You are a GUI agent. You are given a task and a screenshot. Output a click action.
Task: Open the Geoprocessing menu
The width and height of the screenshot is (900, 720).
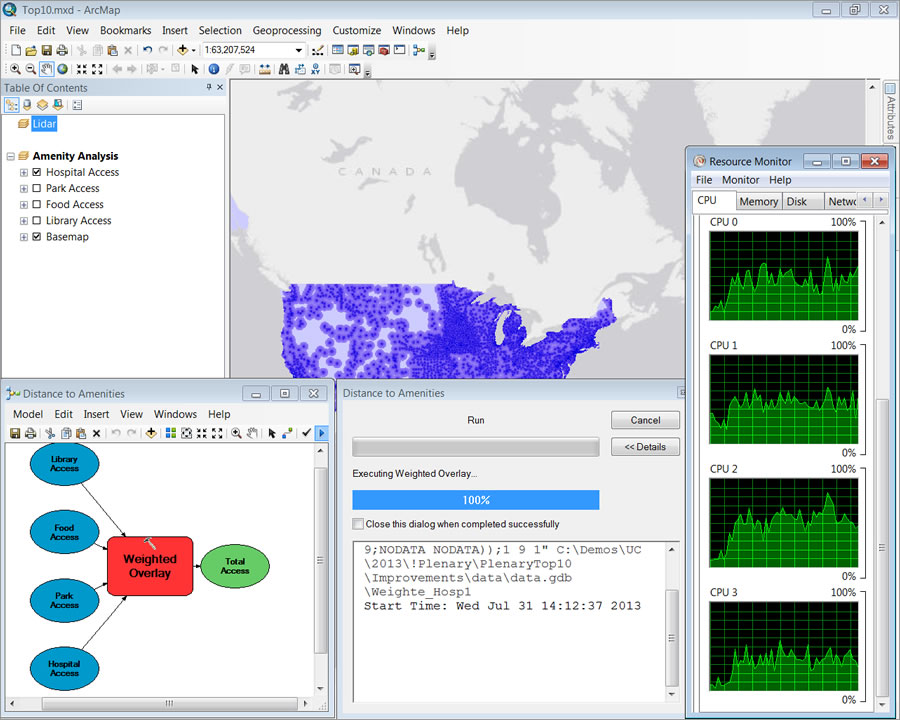pyautogui.click(x=287, y=30)
